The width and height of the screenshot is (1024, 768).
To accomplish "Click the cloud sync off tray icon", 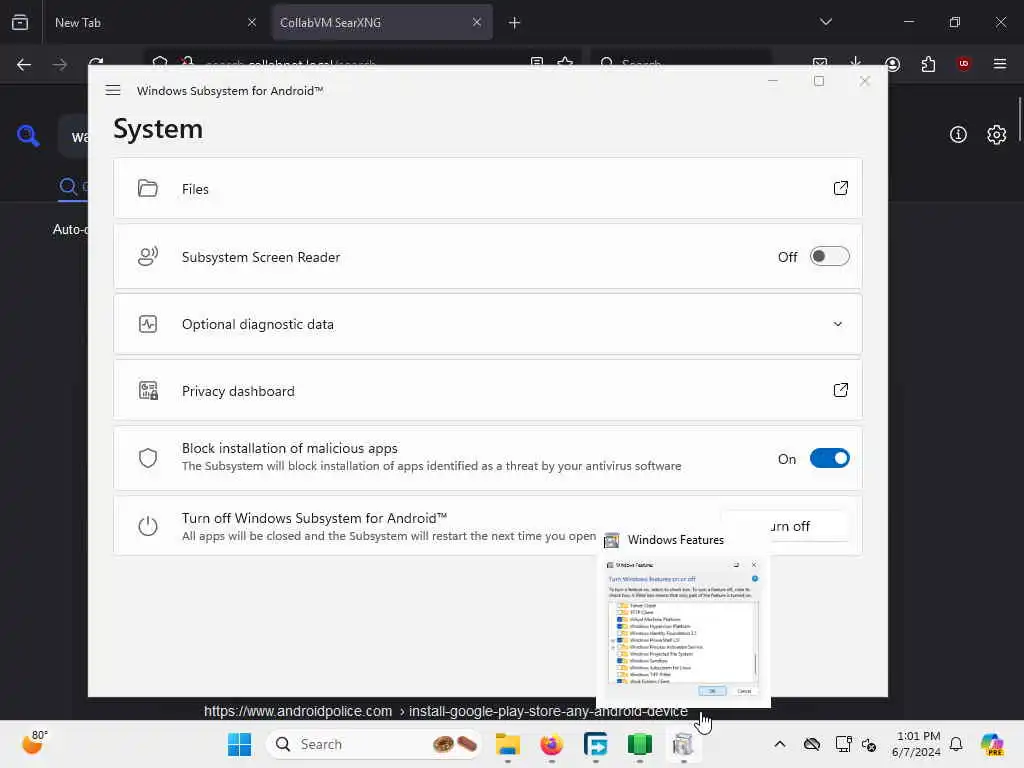I will (812, 744).
